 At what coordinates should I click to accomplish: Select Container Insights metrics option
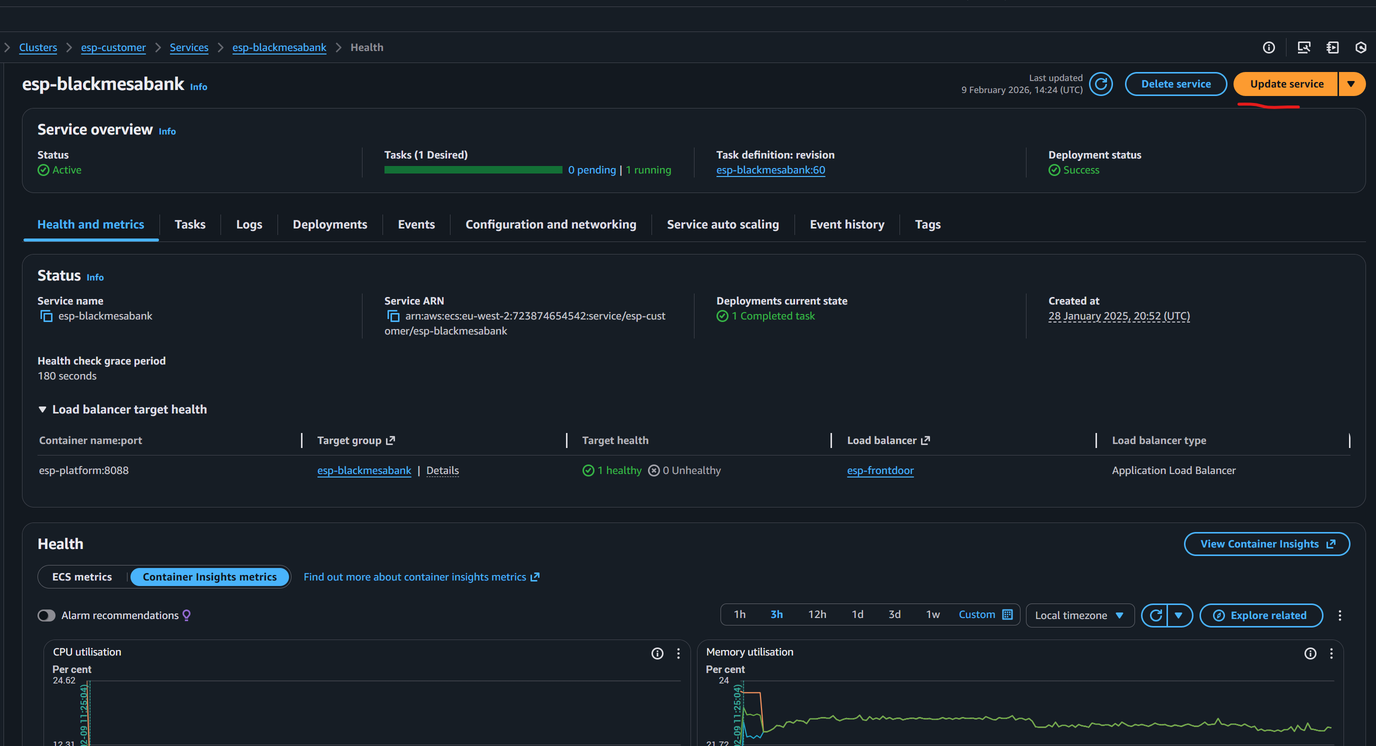210,577
